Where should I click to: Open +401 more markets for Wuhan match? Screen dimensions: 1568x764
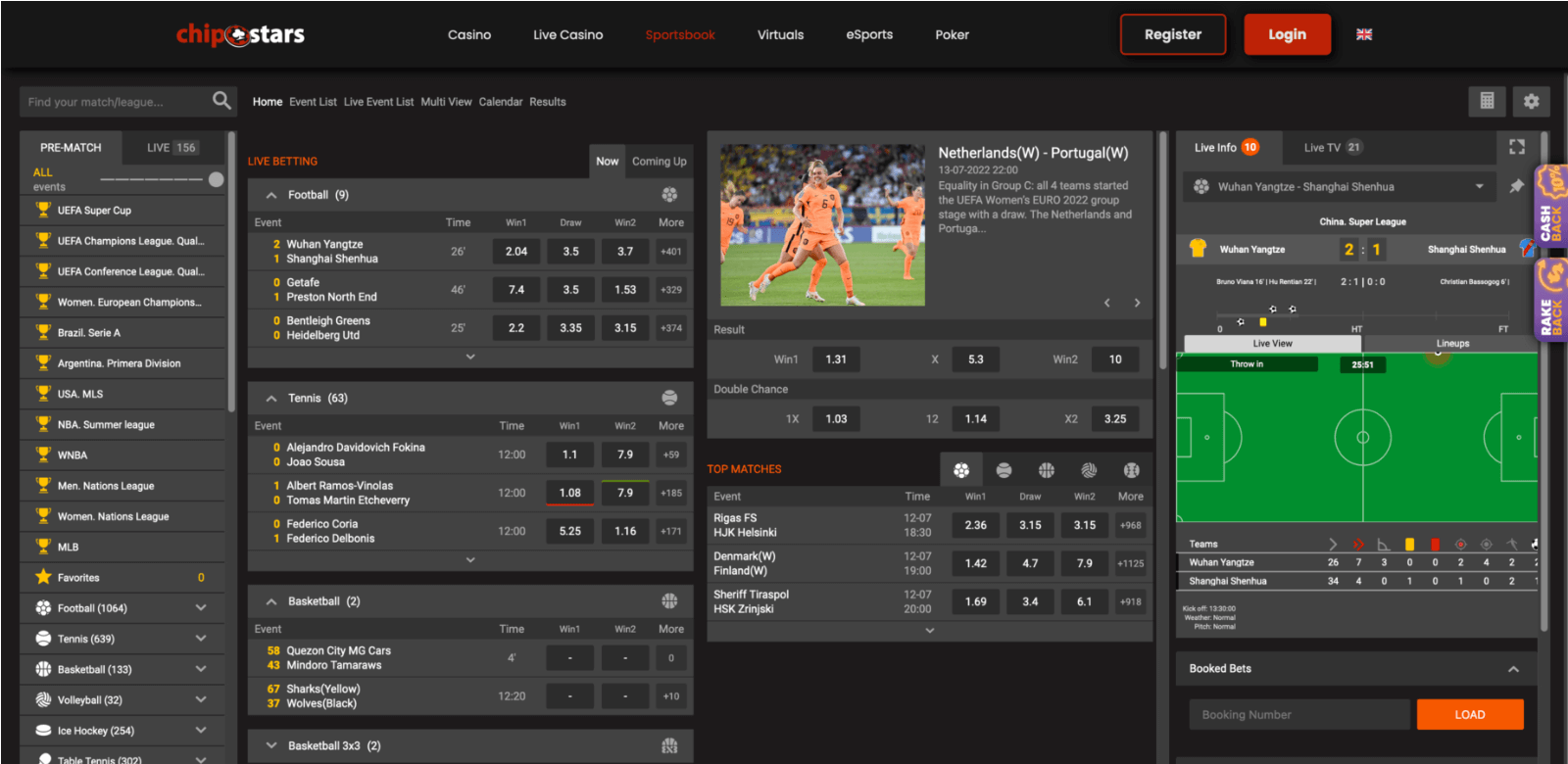click(x=671, y=252)
